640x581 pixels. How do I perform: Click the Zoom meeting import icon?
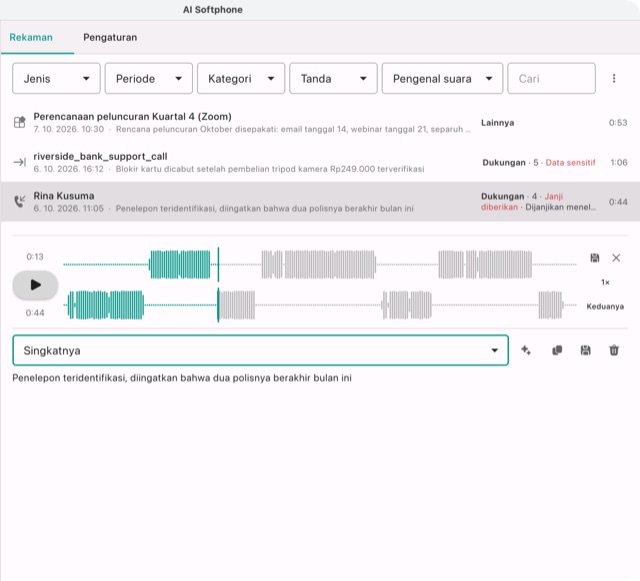click(x=20, y=122)
